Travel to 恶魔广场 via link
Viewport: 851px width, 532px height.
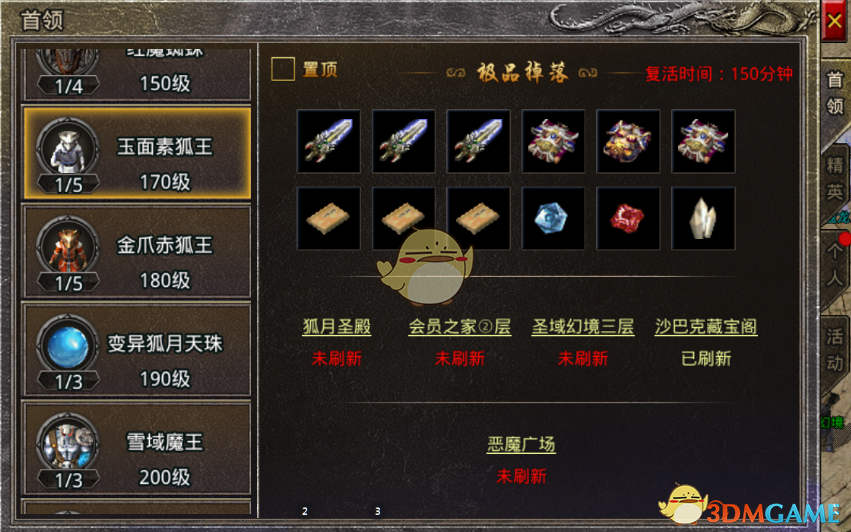pyautogui.click(x=521, y=444)
